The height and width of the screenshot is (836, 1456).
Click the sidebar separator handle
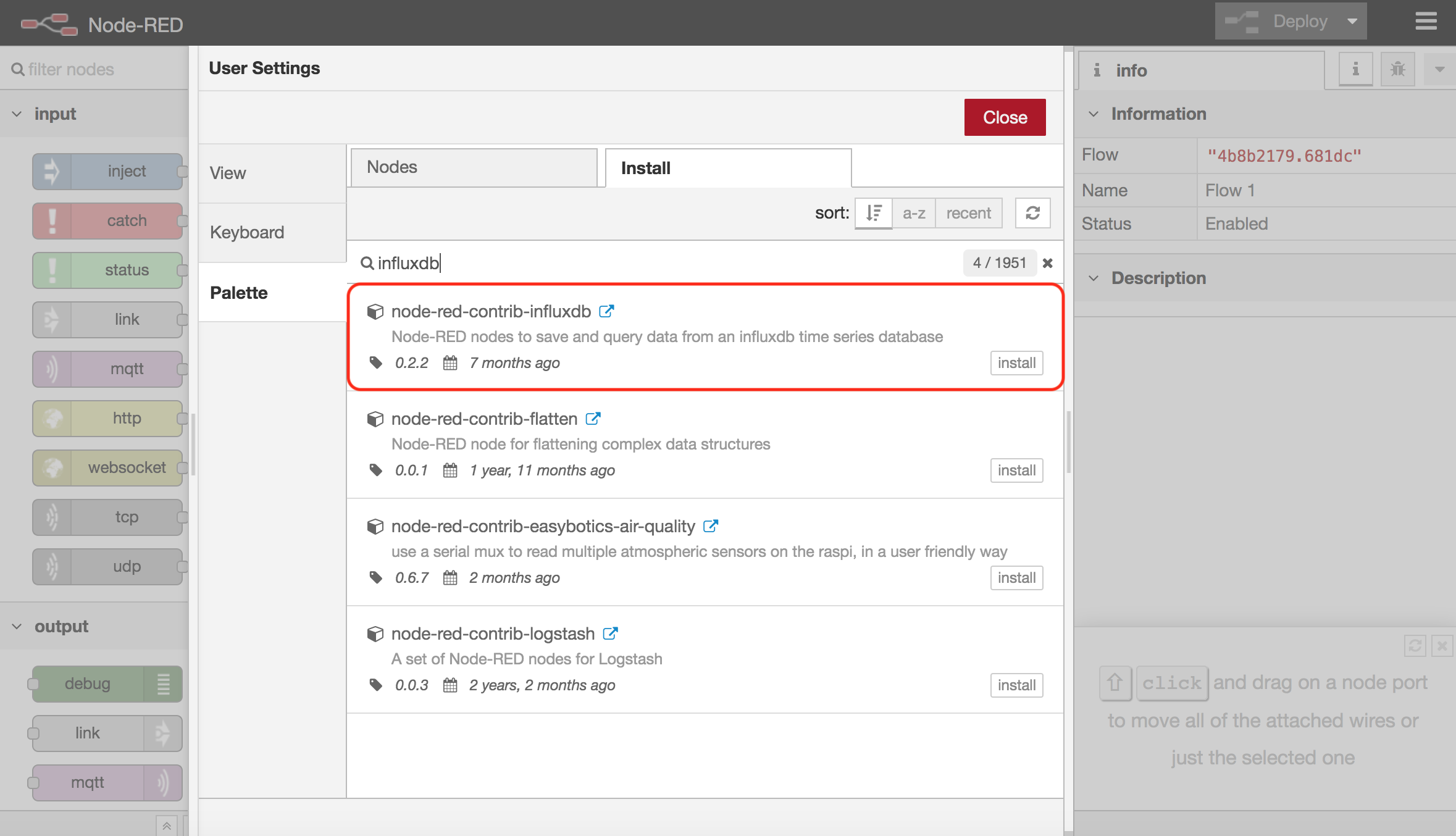point(1069,441)
